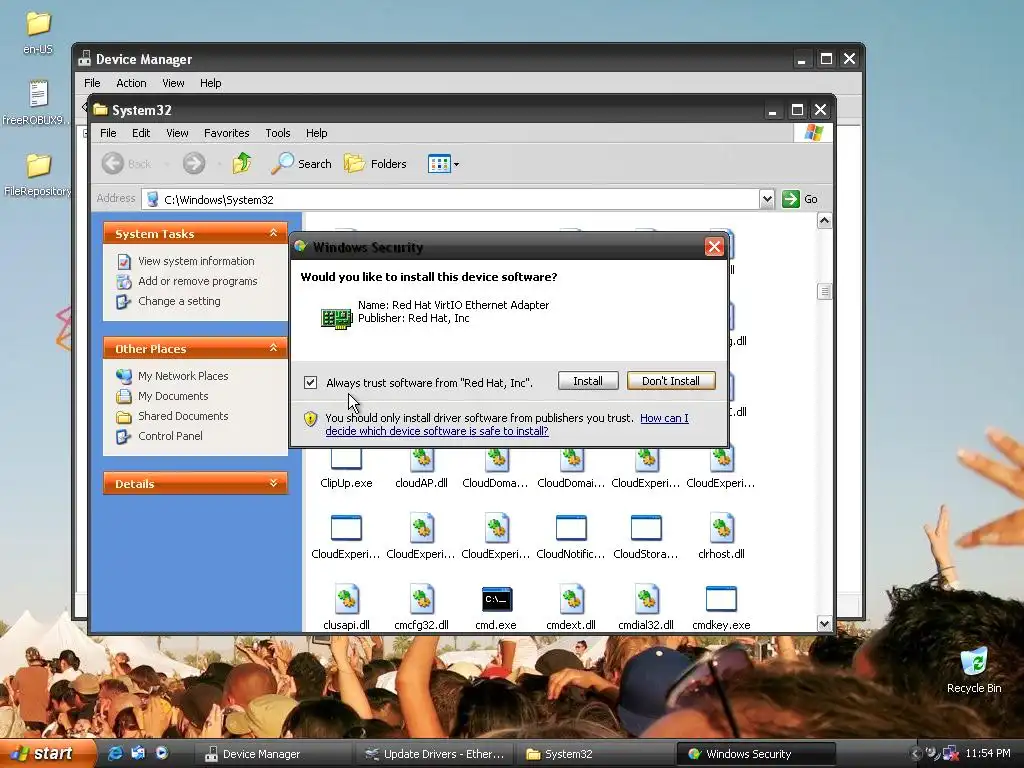Open System32 View menu
The image size is (1024, 768).
(x=177, y=133)
